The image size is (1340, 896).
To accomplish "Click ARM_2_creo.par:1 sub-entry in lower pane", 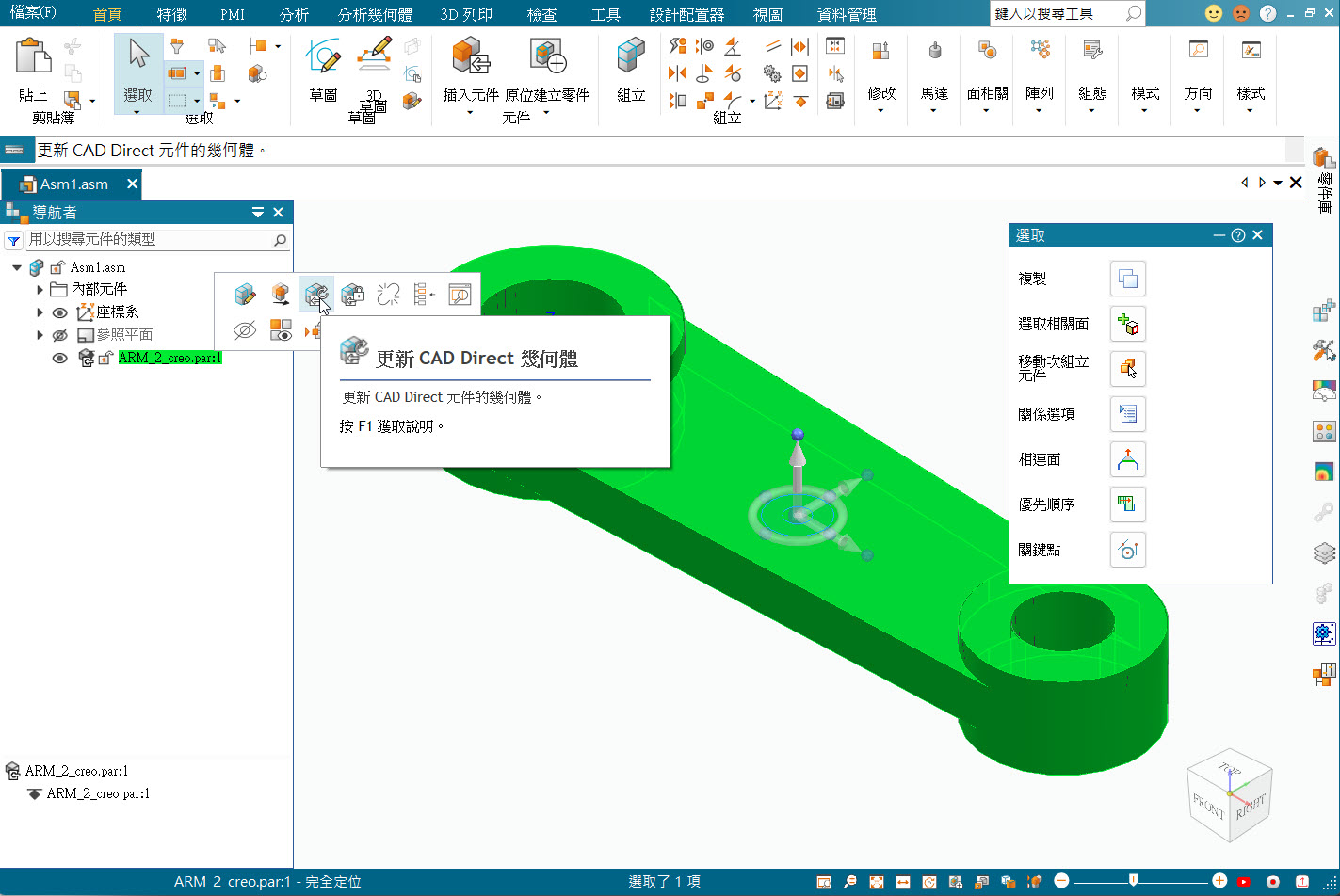I will 98,793.
